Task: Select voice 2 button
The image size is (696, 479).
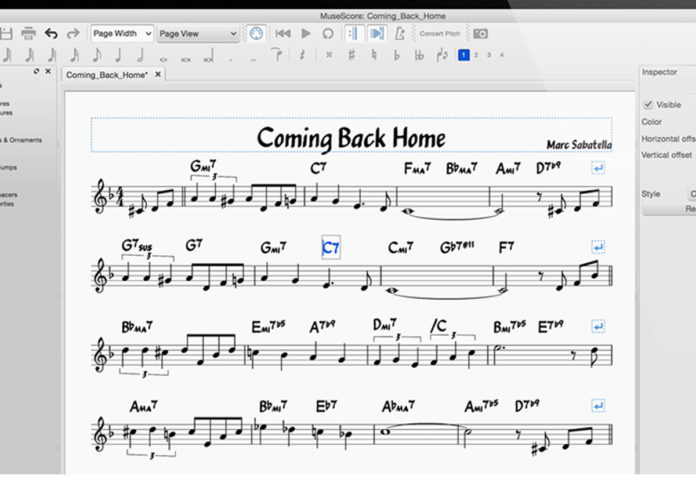Action: pyautogui.click(x=476, y=56)
